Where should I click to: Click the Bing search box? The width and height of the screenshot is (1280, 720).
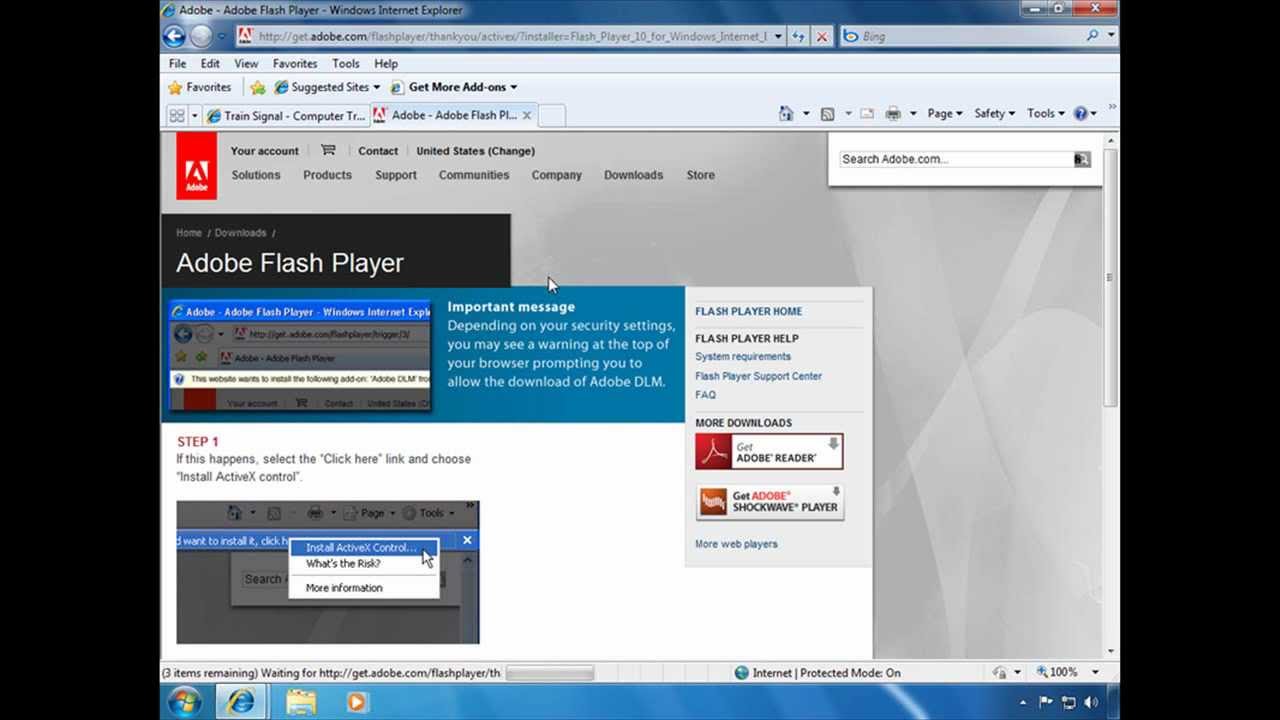click(x=962, y=36)
